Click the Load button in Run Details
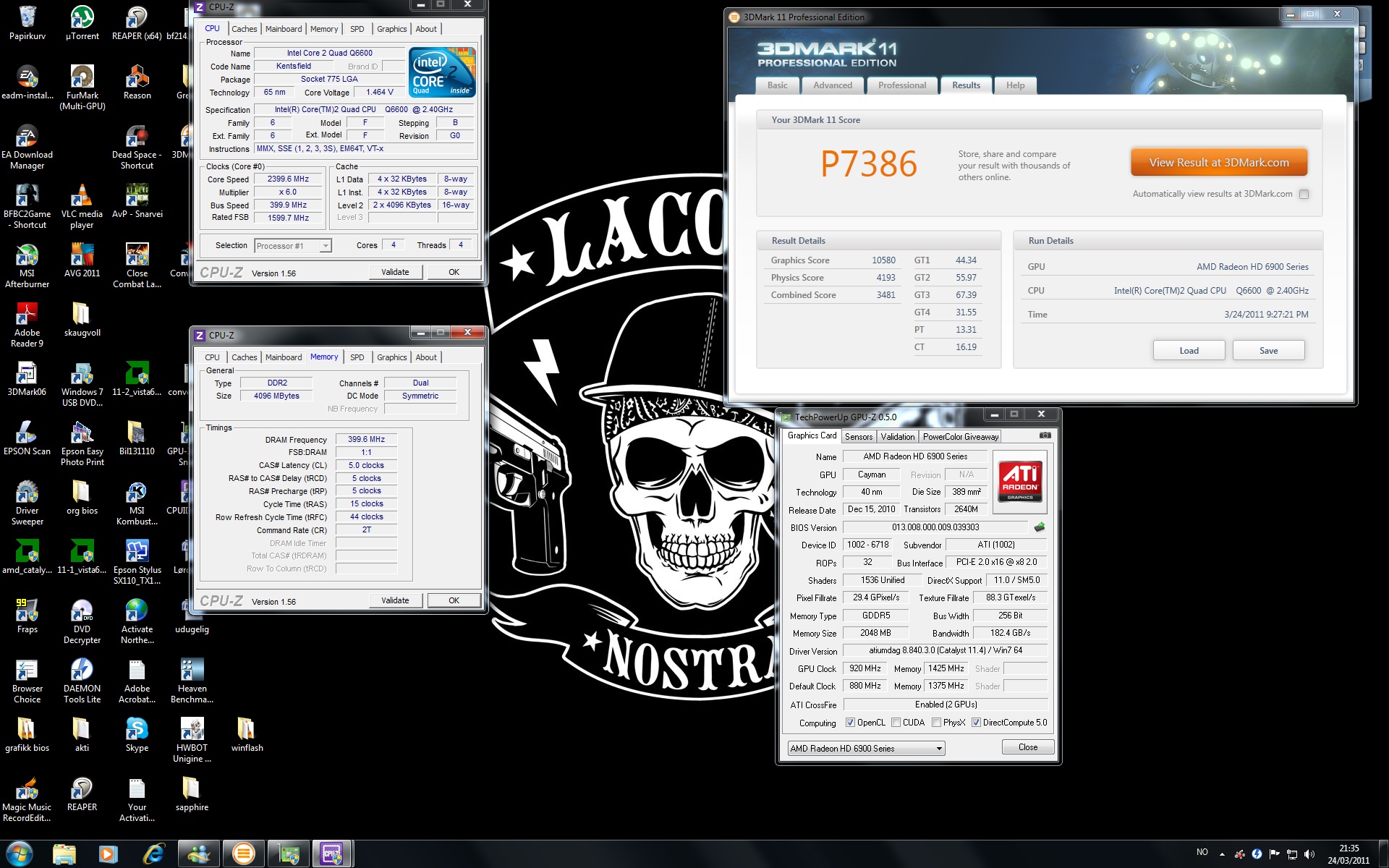Image resolution: width=1389 pixels, height=868 pixels. [1189, 351]
